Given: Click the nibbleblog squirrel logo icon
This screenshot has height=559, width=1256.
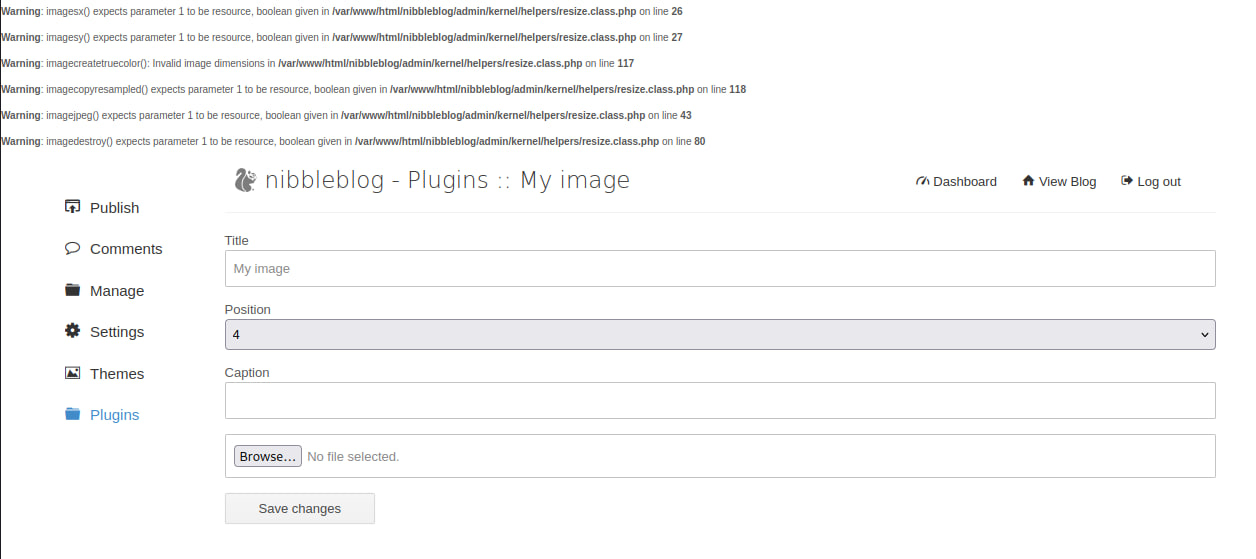Looking at the screenshot, I should click(x=245, y=179).
